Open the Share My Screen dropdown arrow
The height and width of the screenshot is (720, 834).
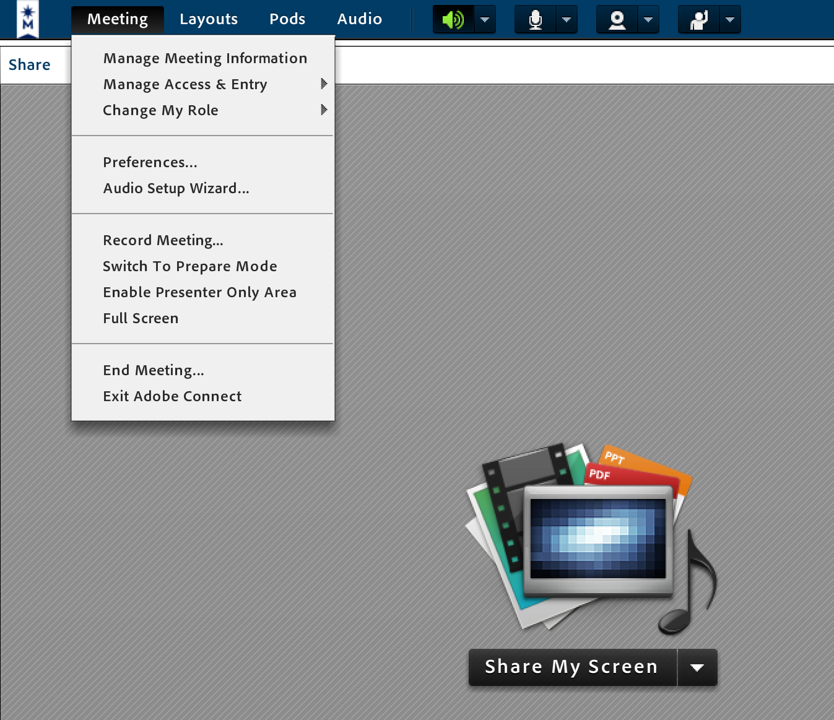[698, 668]
